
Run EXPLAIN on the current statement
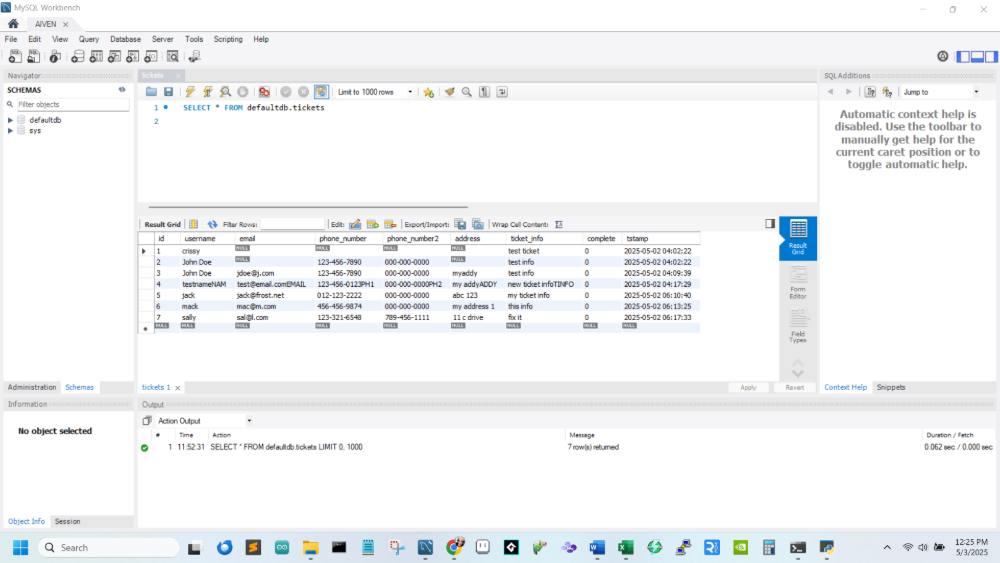click(225, 92)
